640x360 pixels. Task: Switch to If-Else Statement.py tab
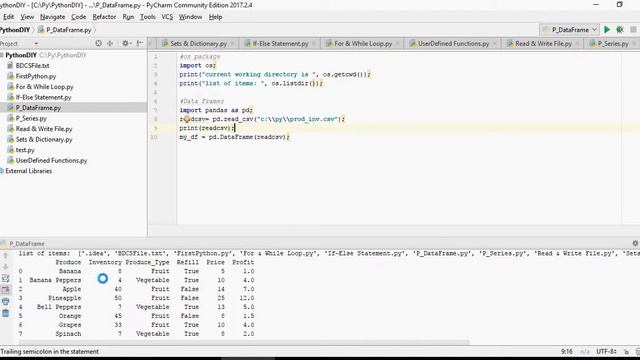(x=280, y=44)
